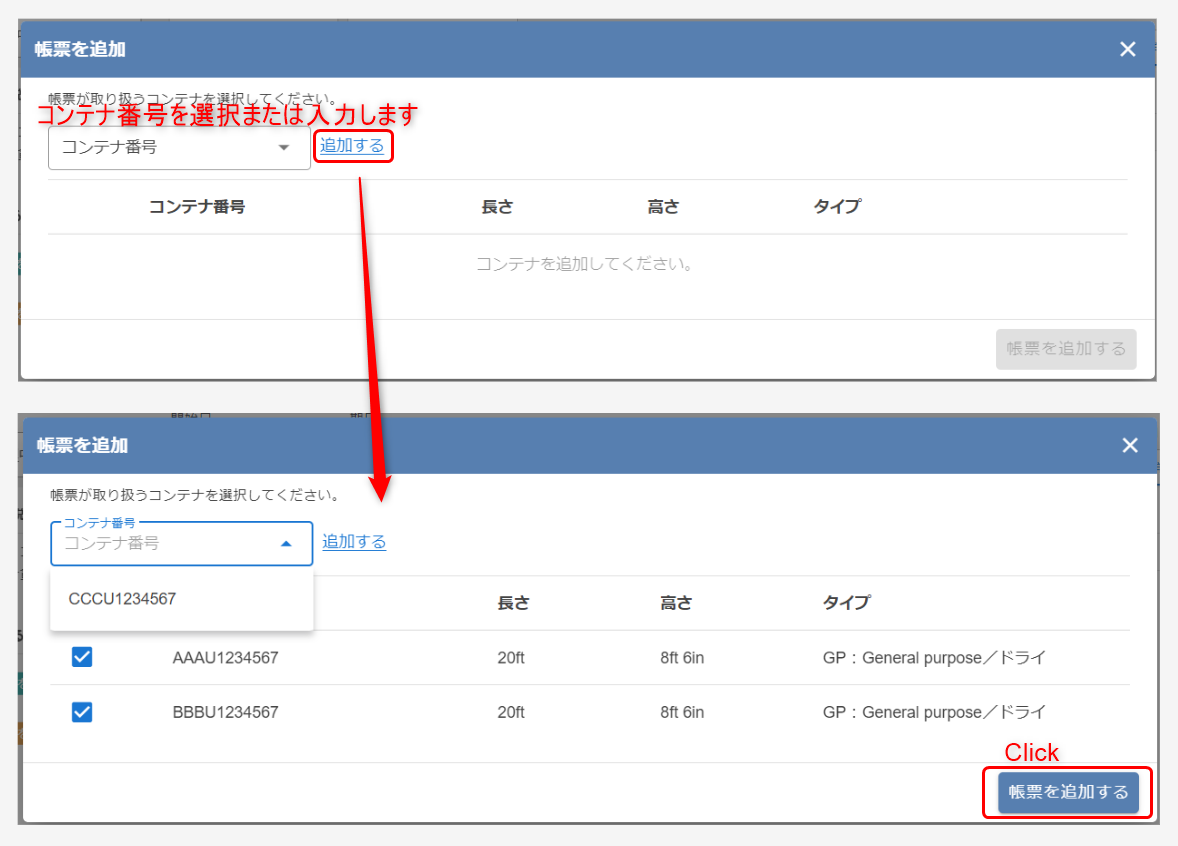Click the 20ft length cell in BBBU1234567 row
The height and width of the screenshot is (846, 1178).
(511, 713)
